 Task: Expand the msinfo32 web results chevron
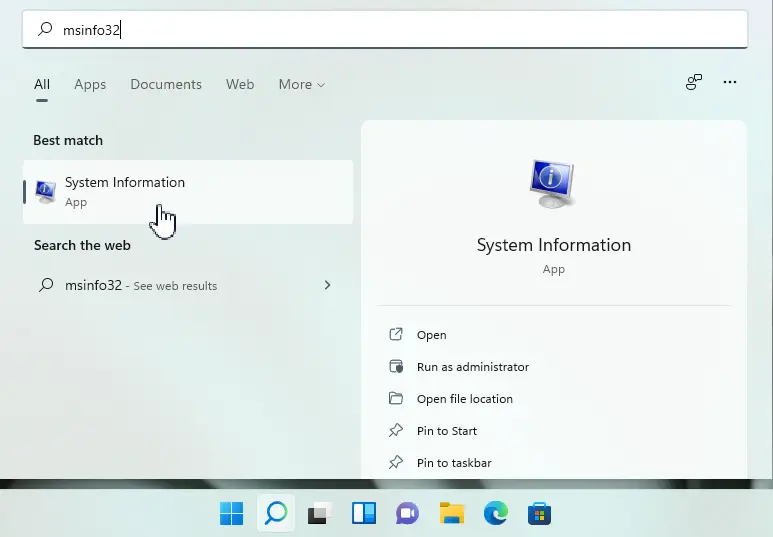(327, 285)
